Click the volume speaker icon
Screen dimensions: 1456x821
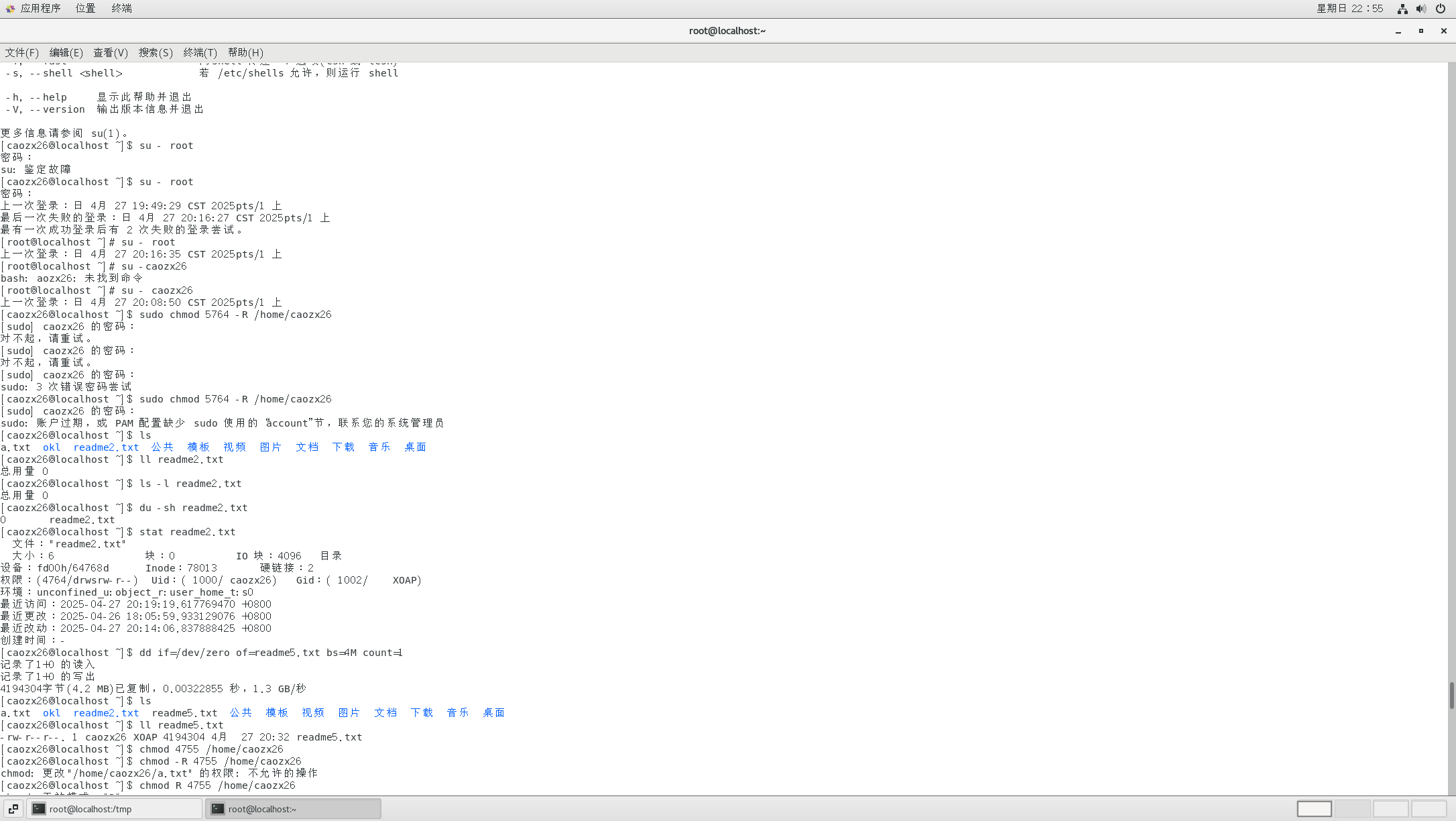[1420, 9]
